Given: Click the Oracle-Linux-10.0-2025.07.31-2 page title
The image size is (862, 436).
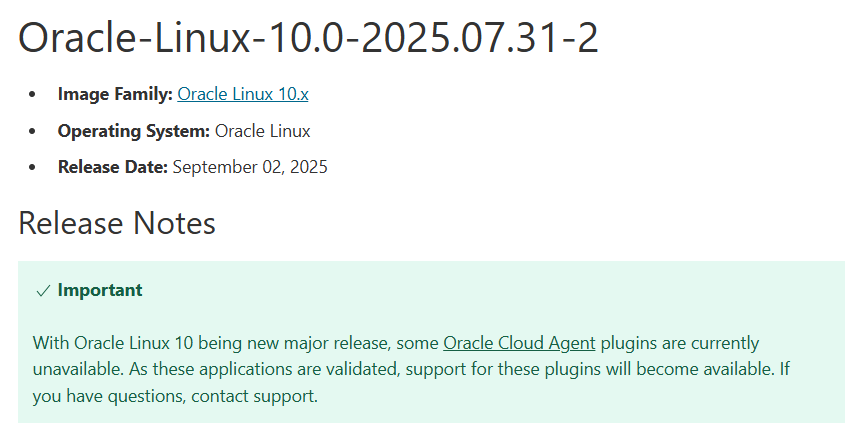Looking at the screenshot, I should coord(308,37).
